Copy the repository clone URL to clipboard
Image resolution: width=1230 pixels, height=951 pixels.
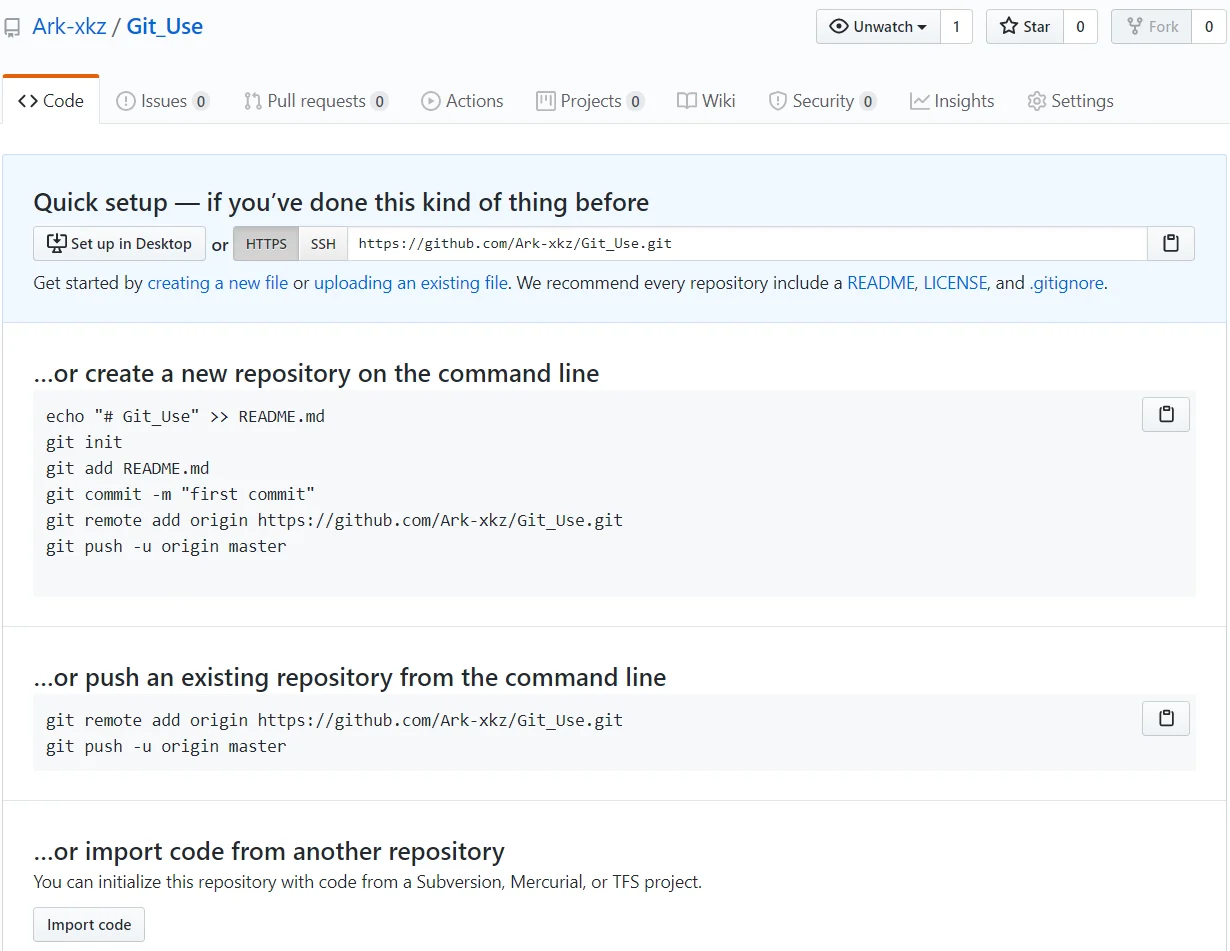pyautogui.click(x=1170, y=243)
